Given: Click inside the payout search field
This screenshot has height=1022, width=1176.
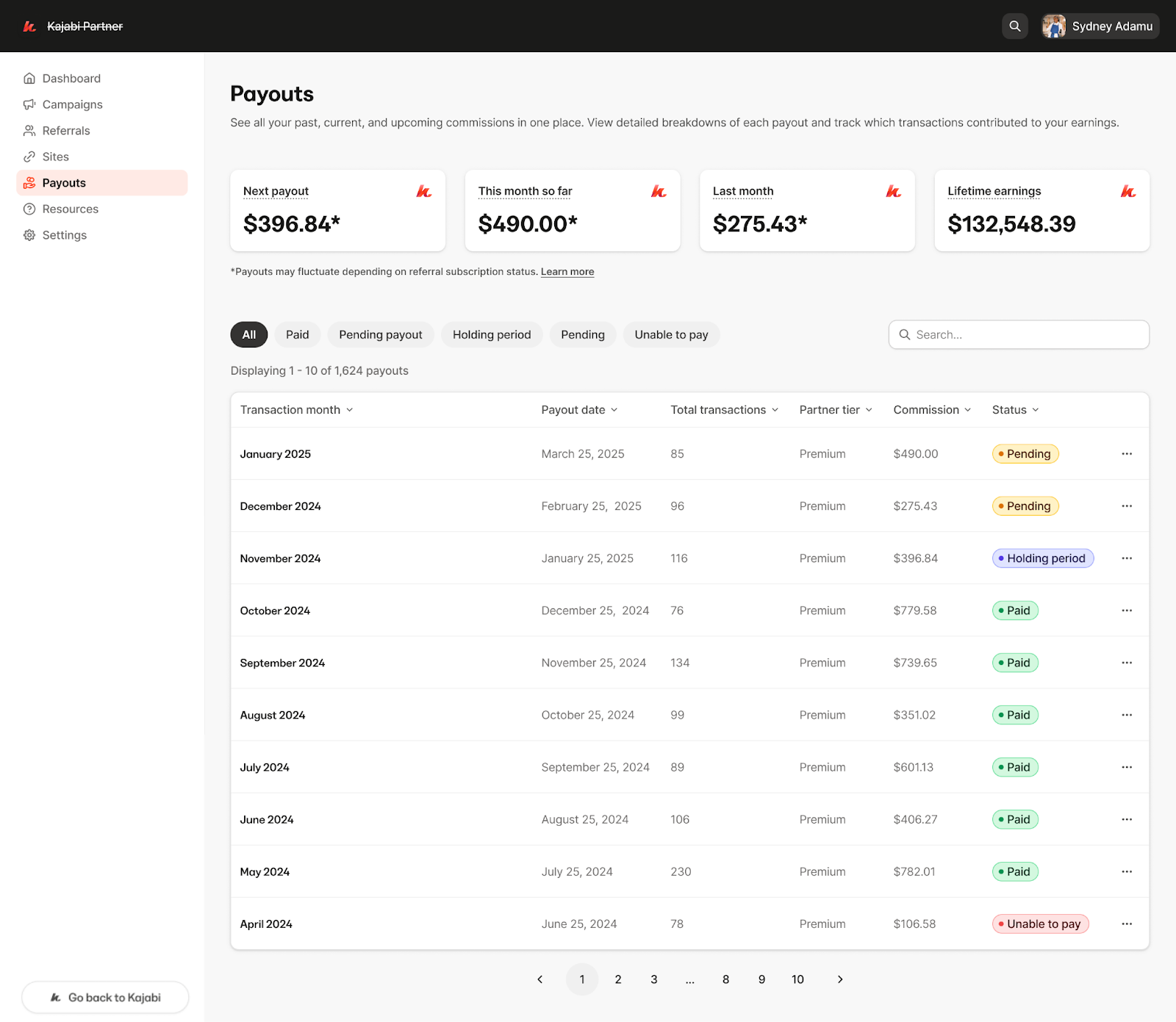Looking at the screenshot, I should pos(1019,334).
